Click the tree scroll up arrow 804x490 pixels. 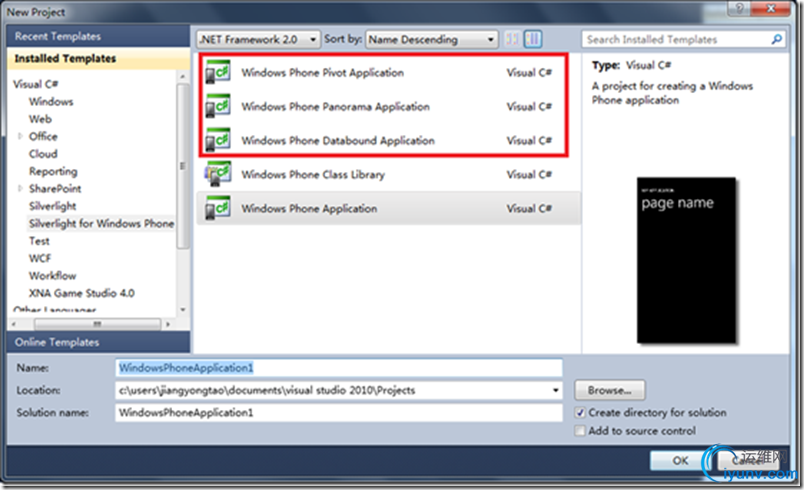coord(183,76)
